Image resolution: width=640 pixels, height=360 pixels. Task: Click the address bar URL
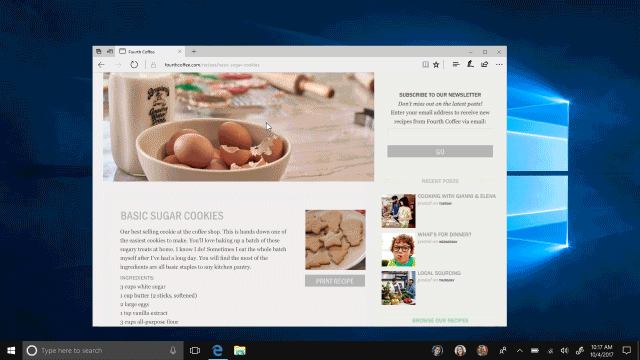click(x=212, y=65)
